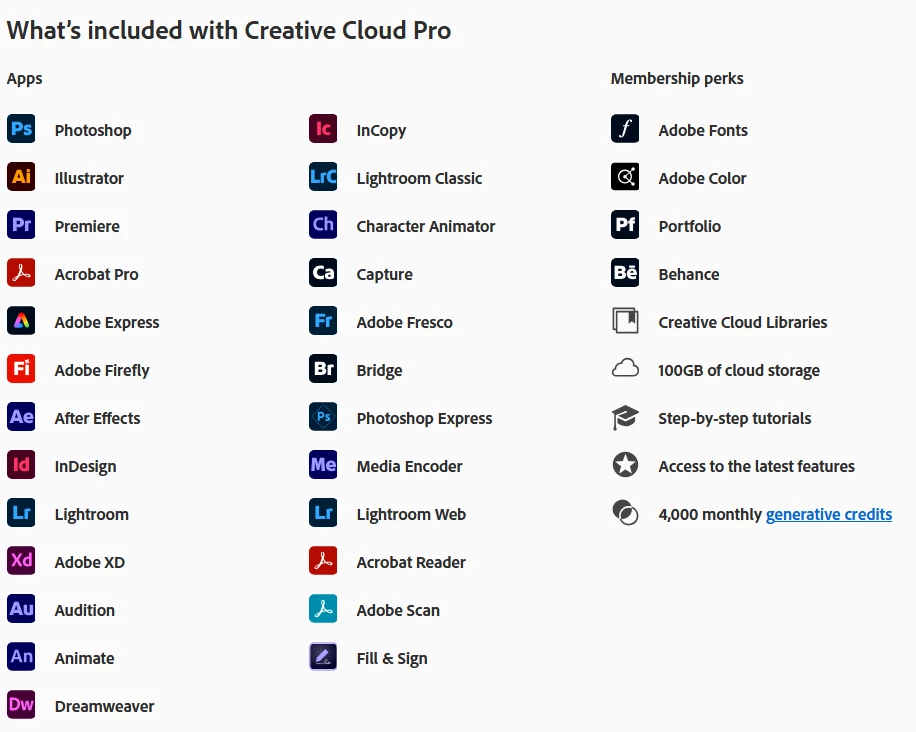Viewport: 916px width, 732px height.
Task: Click the Acrobat Pro icon
Action: 21,273
